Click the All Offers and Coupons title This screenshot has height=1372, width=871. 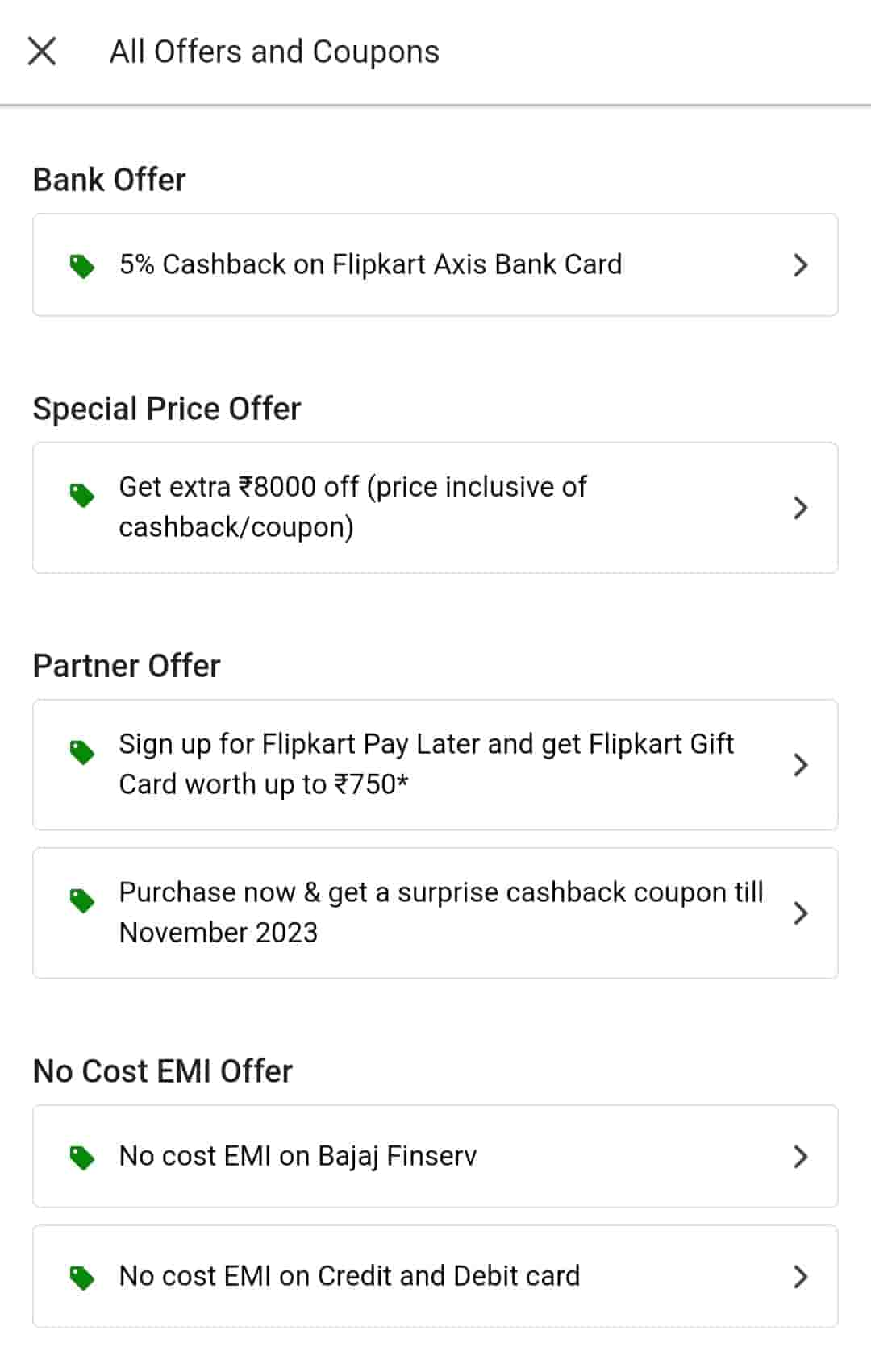pyautogui.click(x=274, y=52)
